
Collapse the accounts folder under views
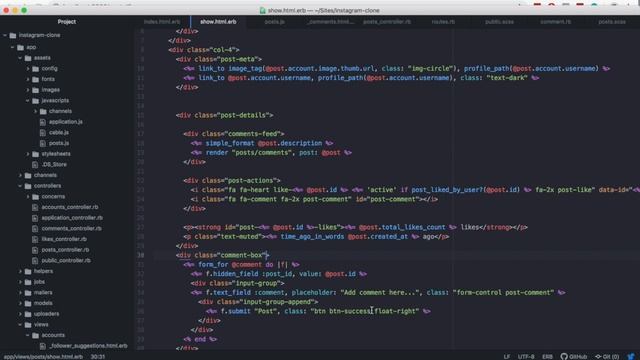click(28, 335)
